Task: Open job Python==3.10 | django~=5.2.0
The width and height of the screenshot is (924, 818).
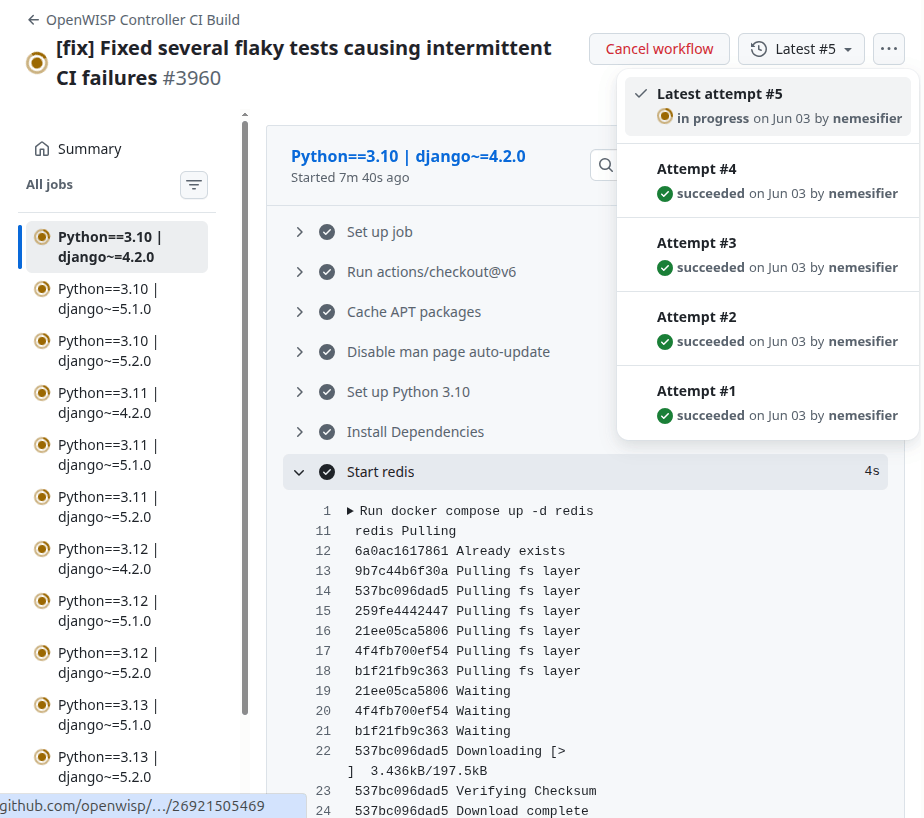Action: [117, 351]
